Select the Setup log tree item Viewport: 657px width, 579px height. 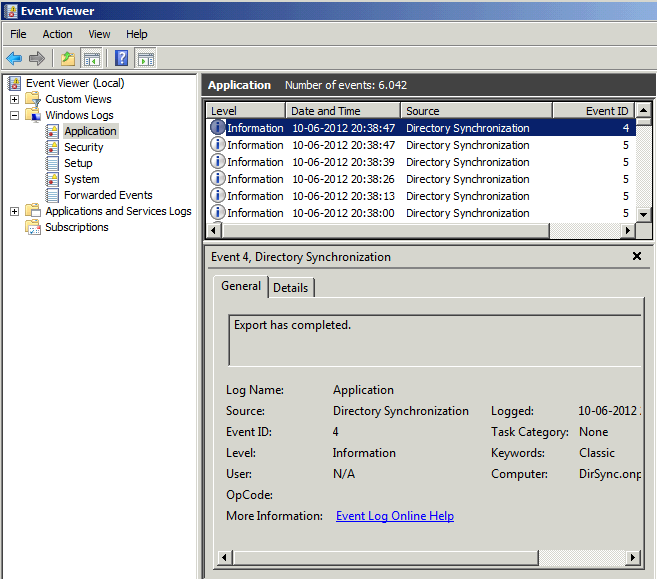[x=78, y=163]
